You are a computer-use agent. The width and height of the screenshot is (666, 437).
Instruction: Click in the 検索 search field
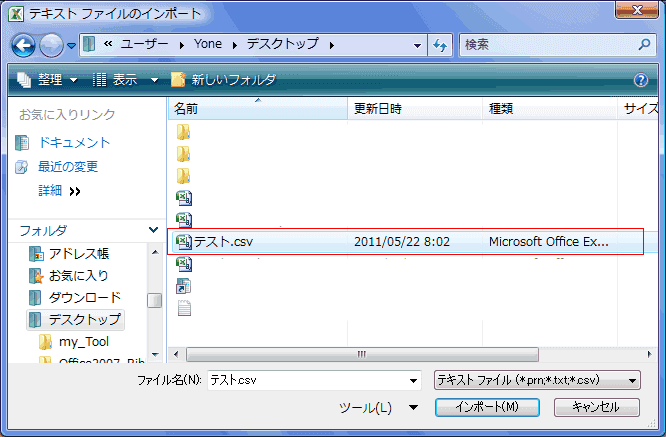(559, 45)
